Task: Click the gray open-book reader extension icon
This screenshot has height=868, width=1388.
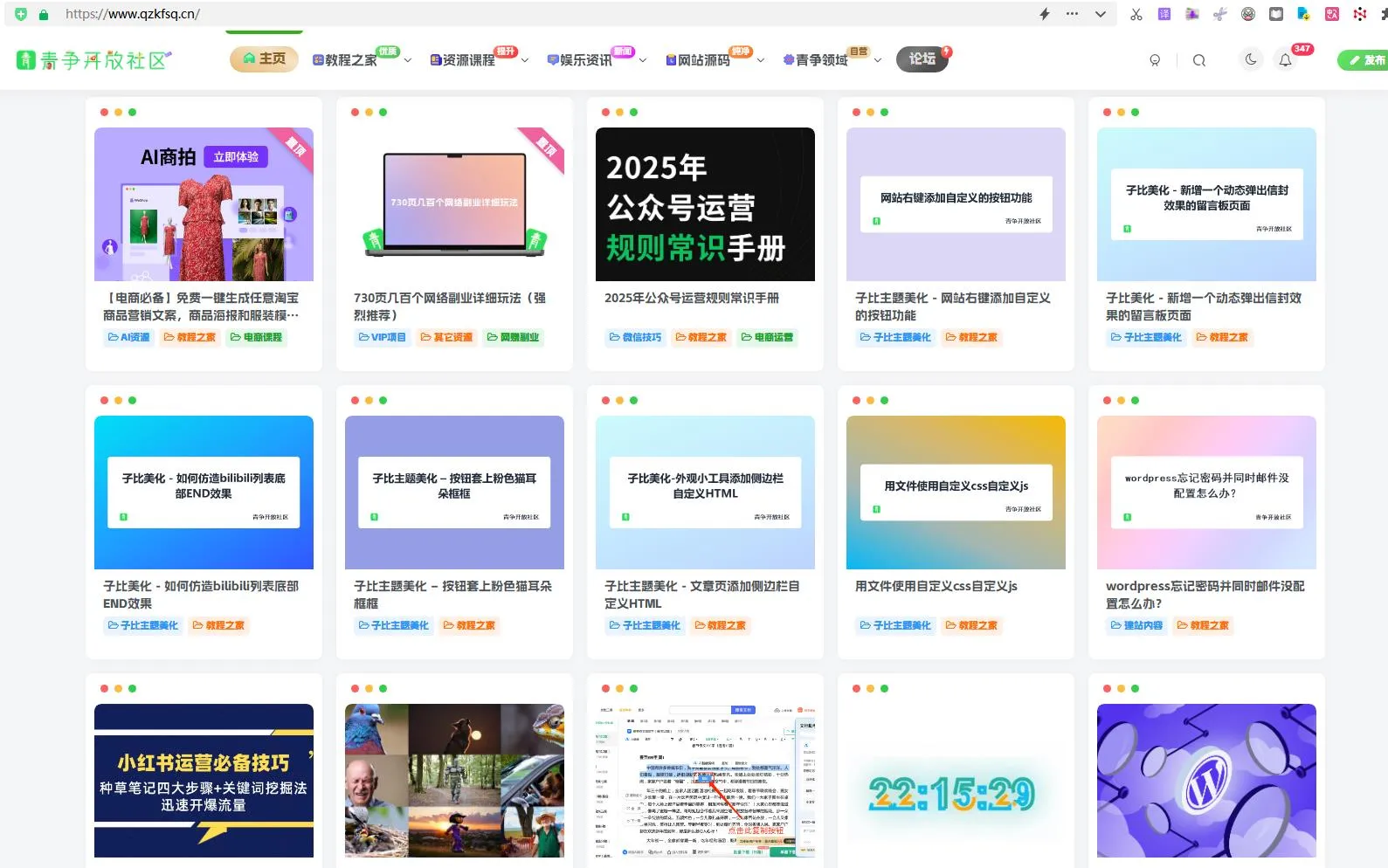Action: point(1276,14)
